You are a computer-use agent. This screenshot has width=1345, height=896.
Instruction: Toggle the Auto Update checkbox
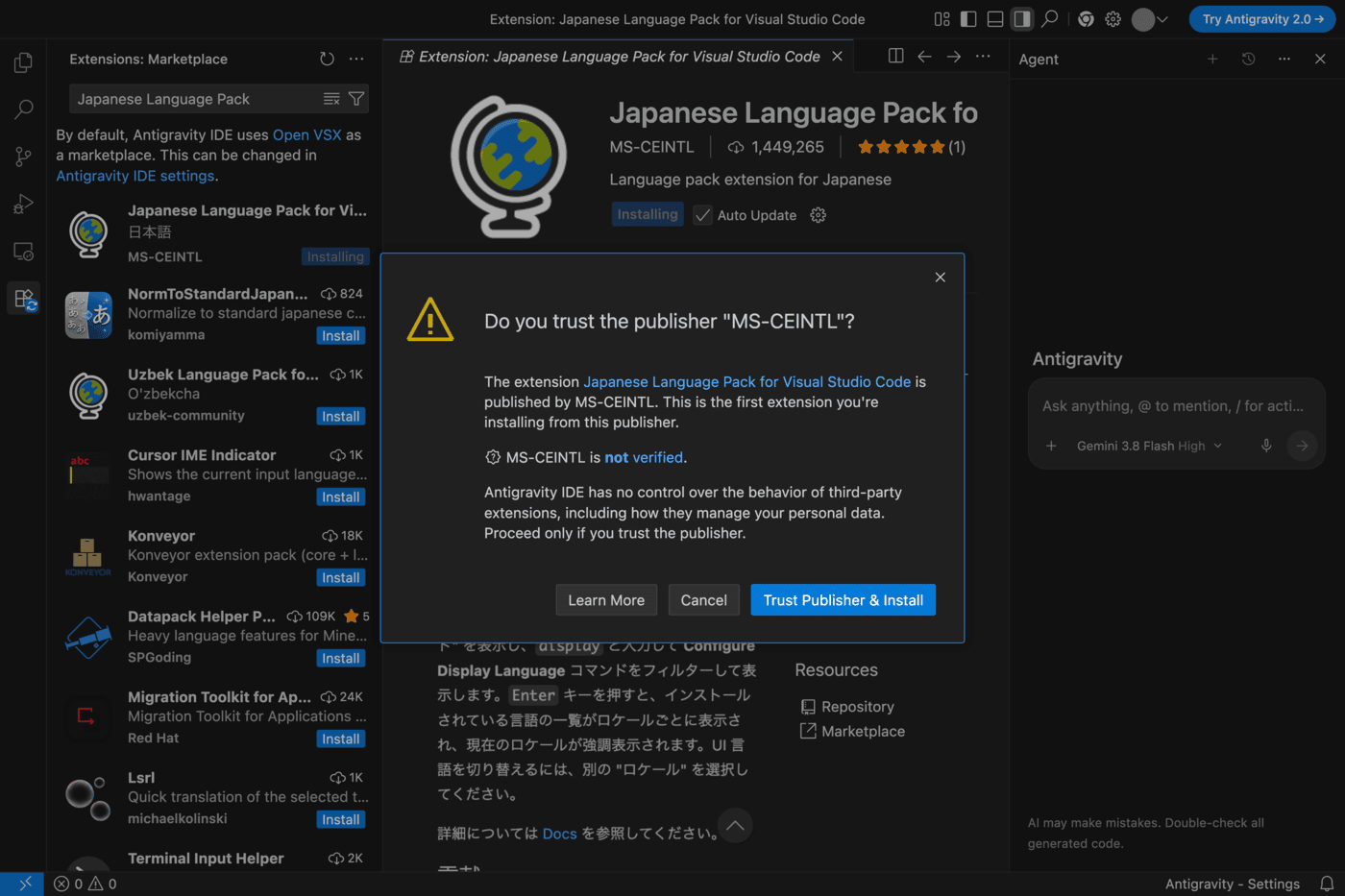point(702,215)
